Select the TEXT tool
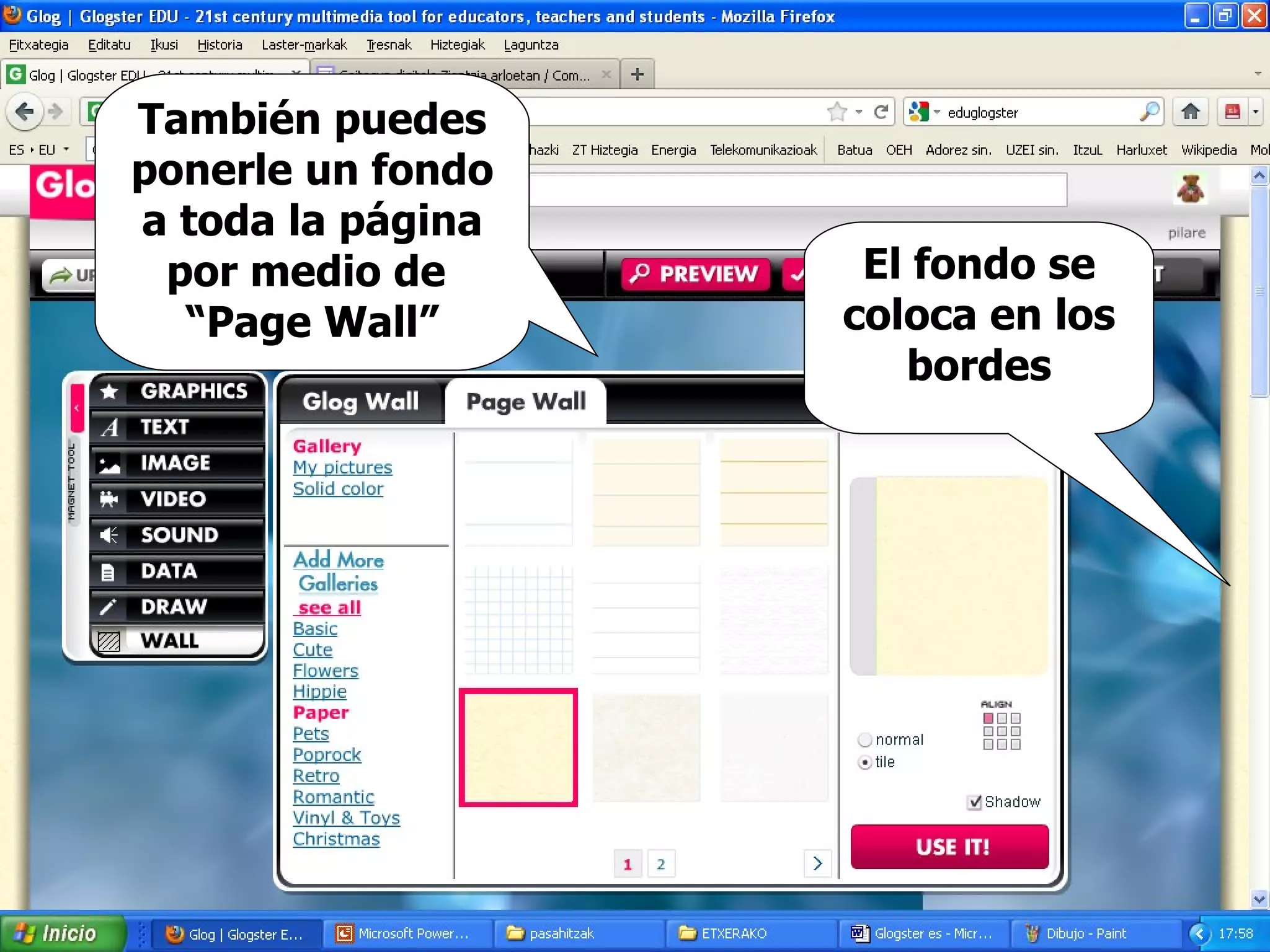Viewport: 1270px width, 952px height. tap(177, 426)
